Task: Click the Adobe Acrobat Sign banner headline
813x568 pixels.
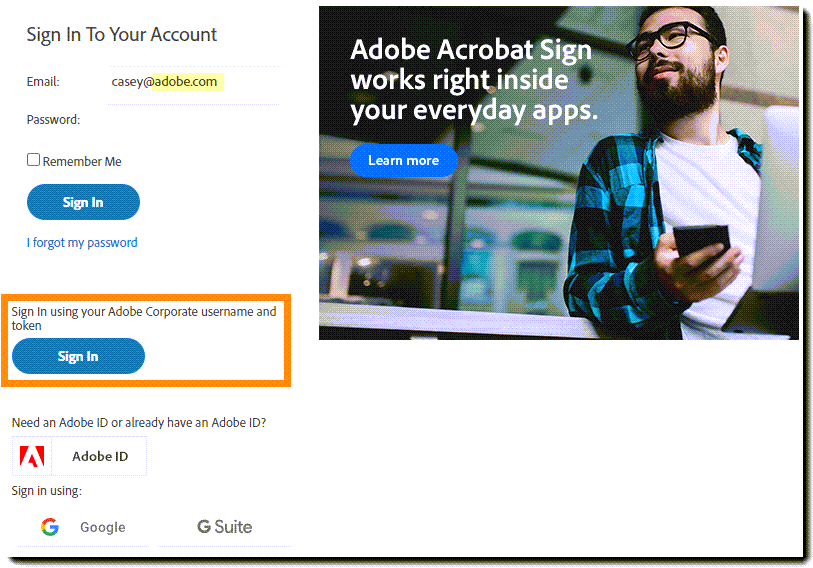Action: [474, 81]
